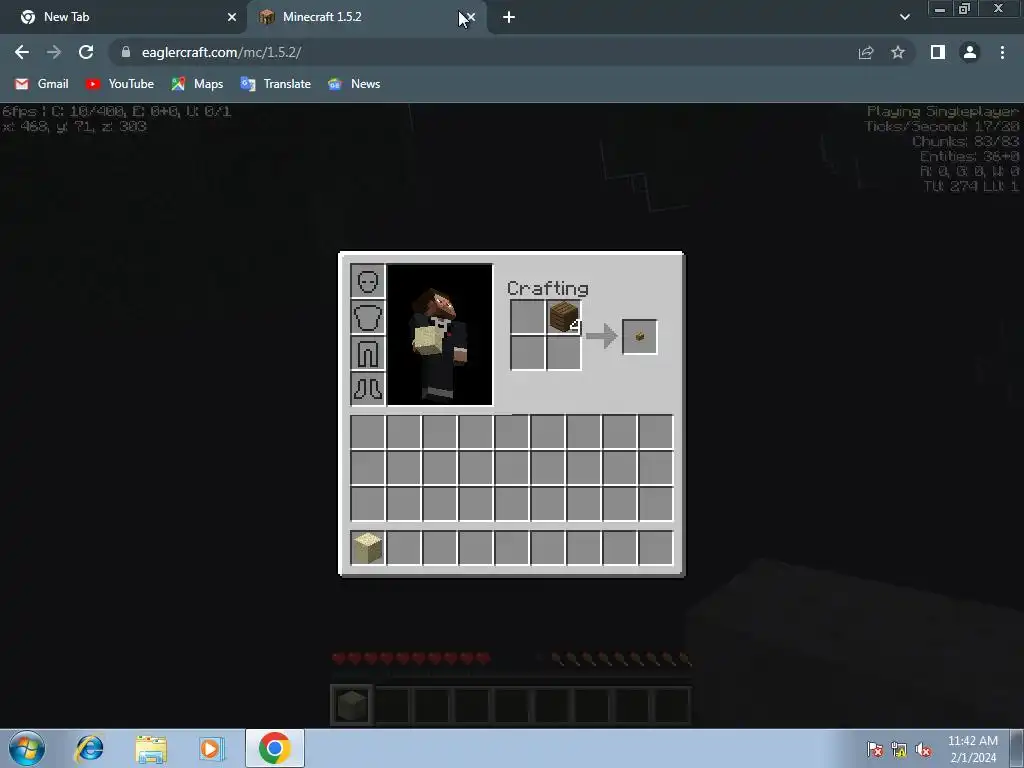This screenshot has height=768, width=1024.
Task: Click the bottom-left crafting grid slot
Action: coord(527,353)
